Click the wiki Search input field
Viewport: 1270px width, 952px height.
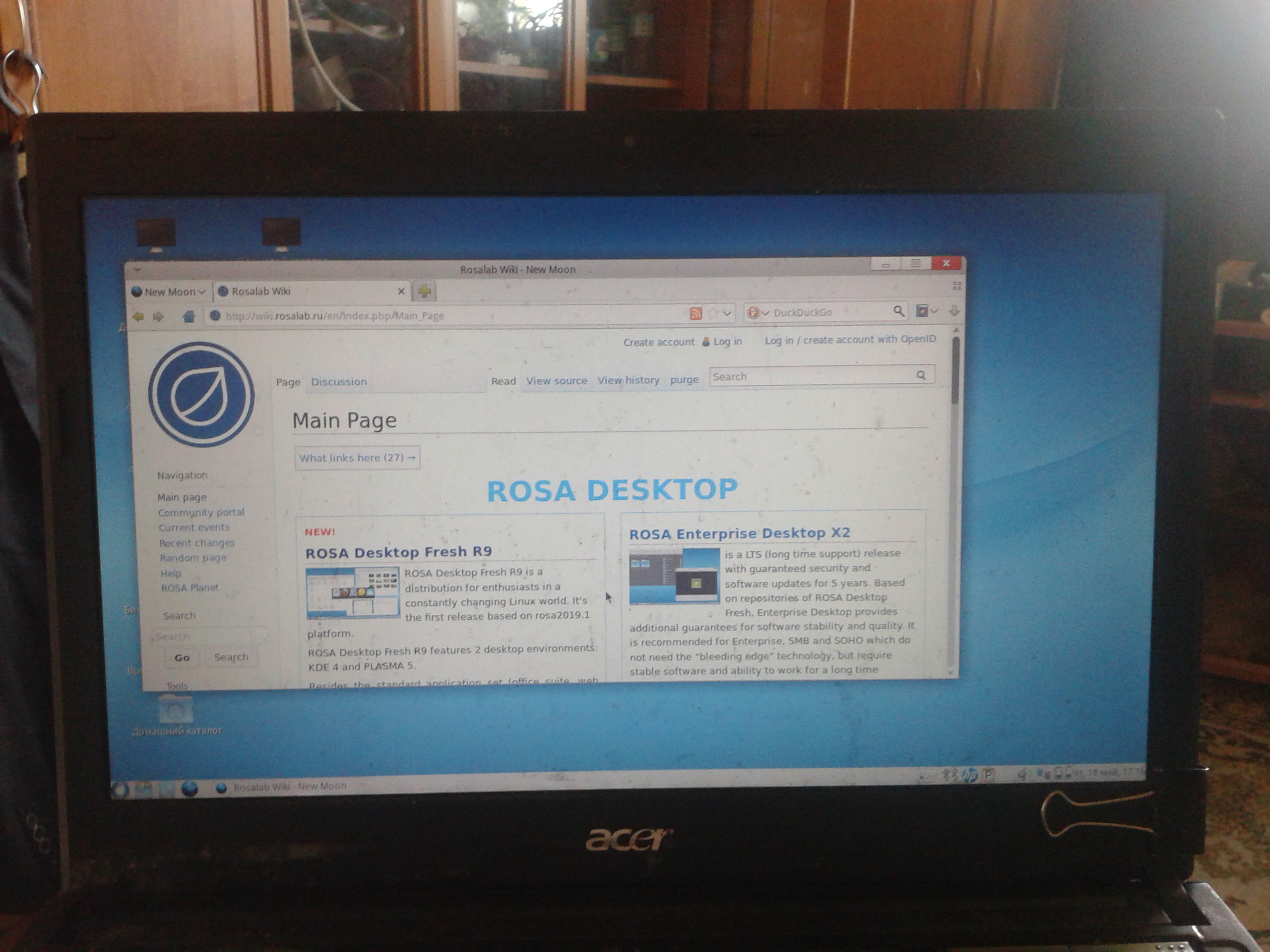(811, 376)
